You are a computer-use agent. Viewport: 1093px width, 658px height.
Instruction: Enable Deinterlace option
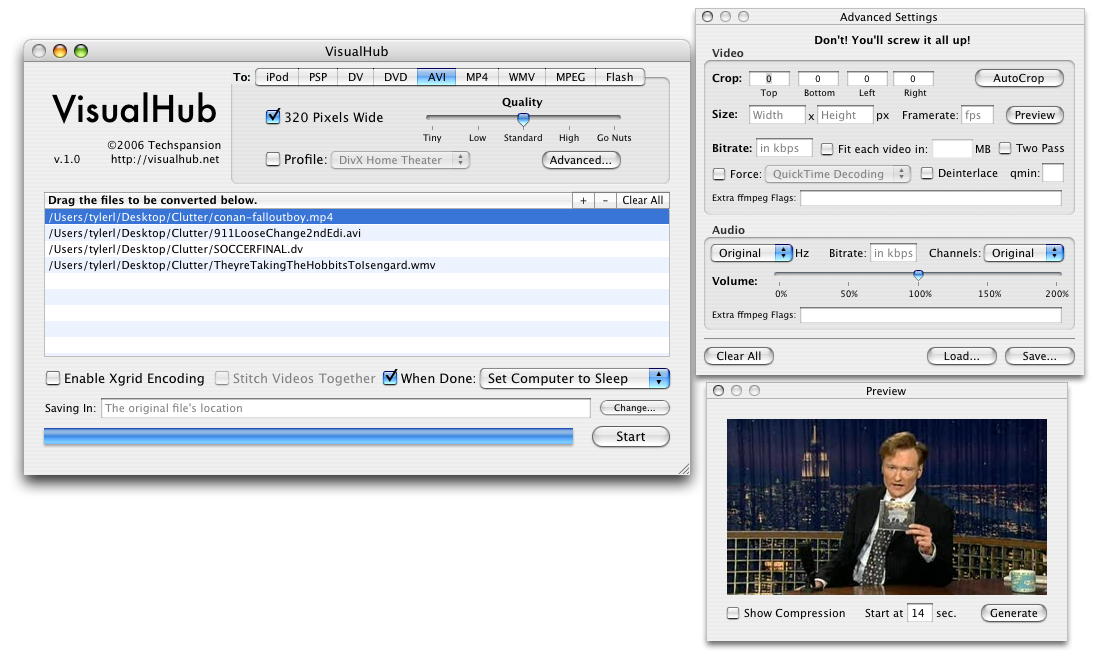pos(927,173)
